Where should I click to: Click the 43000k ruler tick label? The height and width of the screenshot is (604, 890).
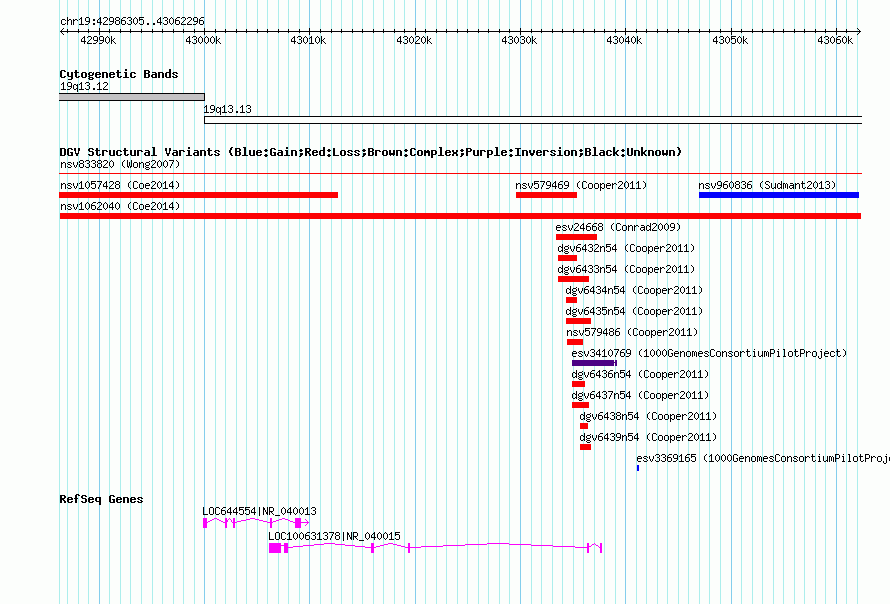click(203, 40)
